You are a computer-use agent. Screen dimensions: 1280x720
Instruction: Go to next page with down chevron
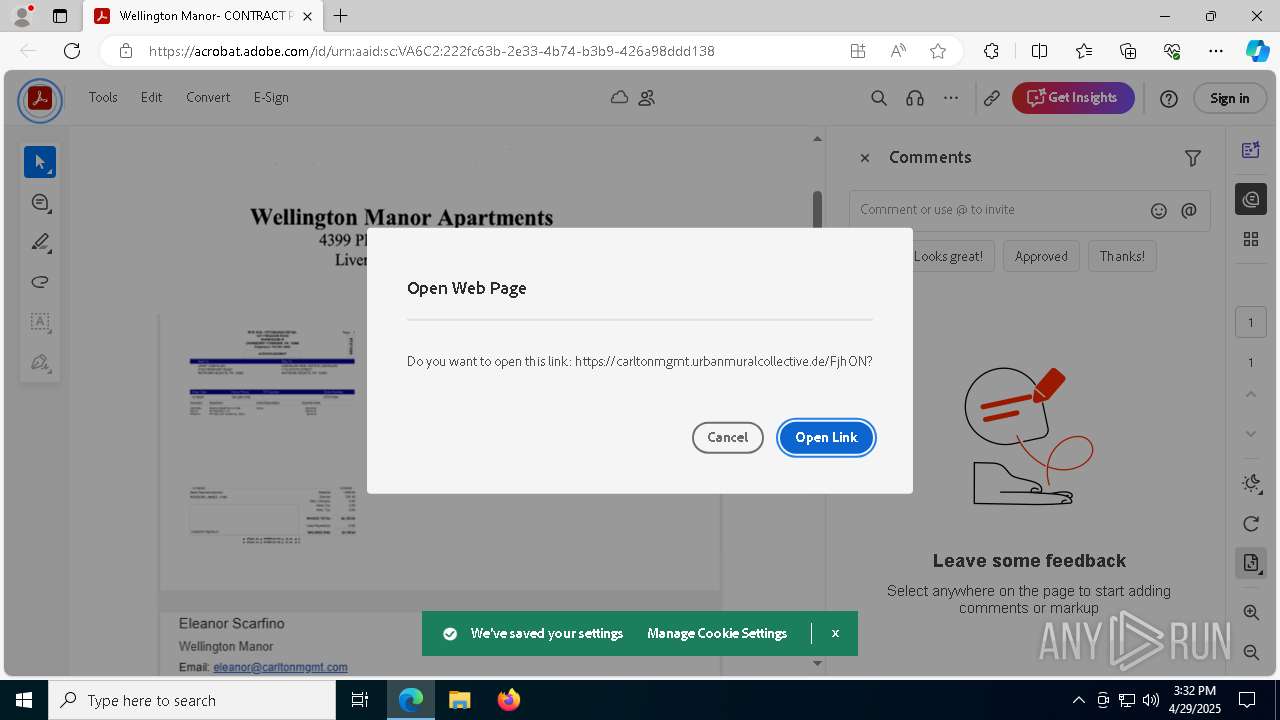[x=1250, y=434]
